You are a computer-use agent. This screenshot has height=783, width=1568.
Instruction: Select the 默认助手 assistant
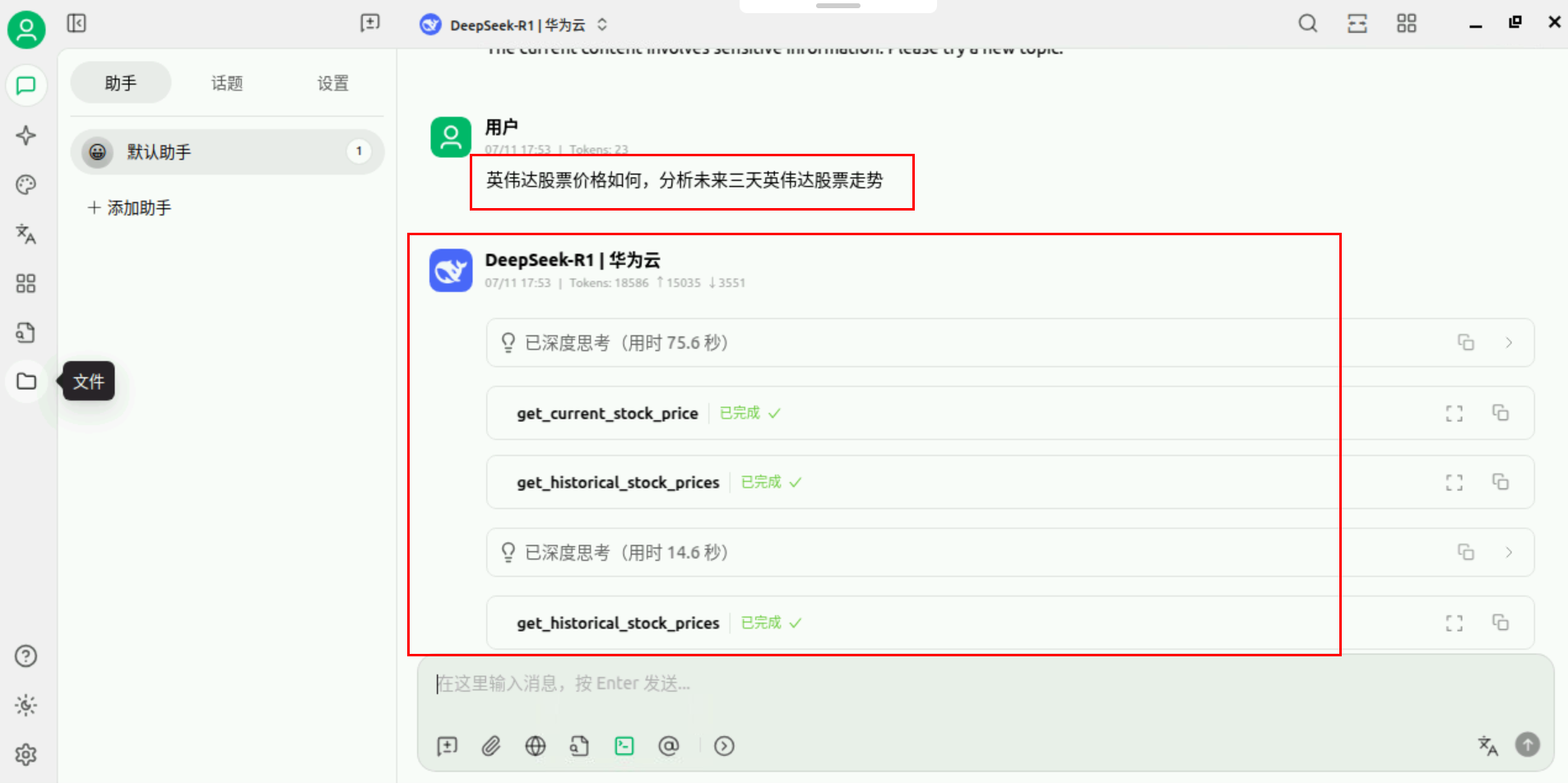click(227, 152)
